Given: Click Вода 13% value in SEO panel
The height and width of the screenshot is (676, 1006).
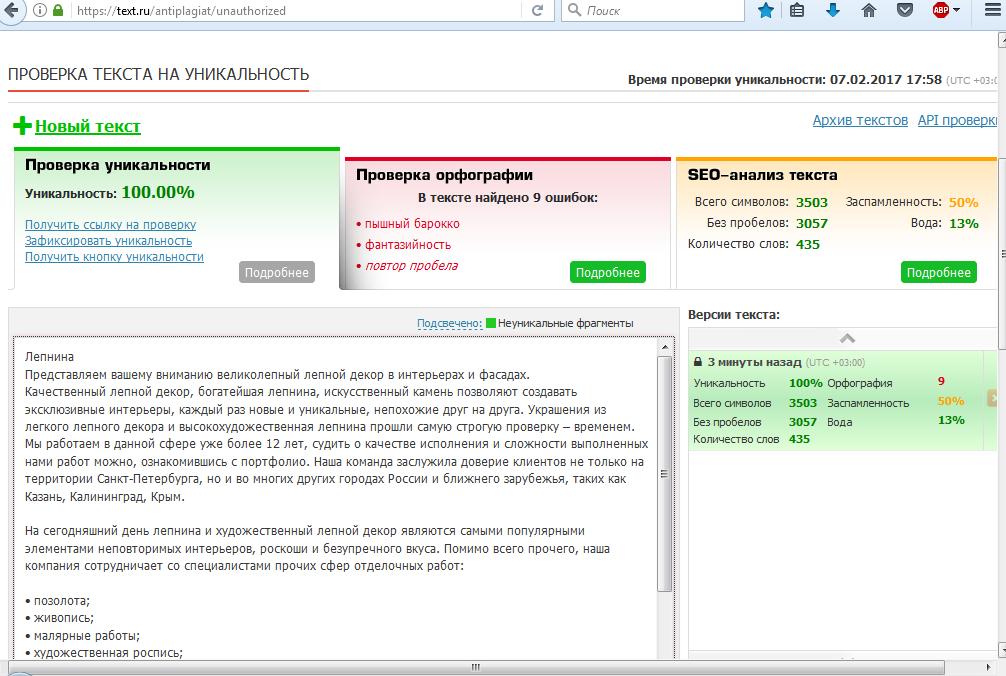Looking at the screenshot, I should pos(963,223).
